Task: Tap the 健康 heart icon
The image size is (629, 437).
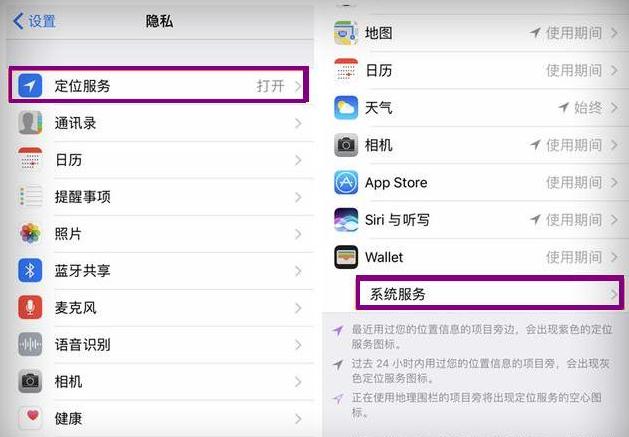Action: [x=30, y=418]
